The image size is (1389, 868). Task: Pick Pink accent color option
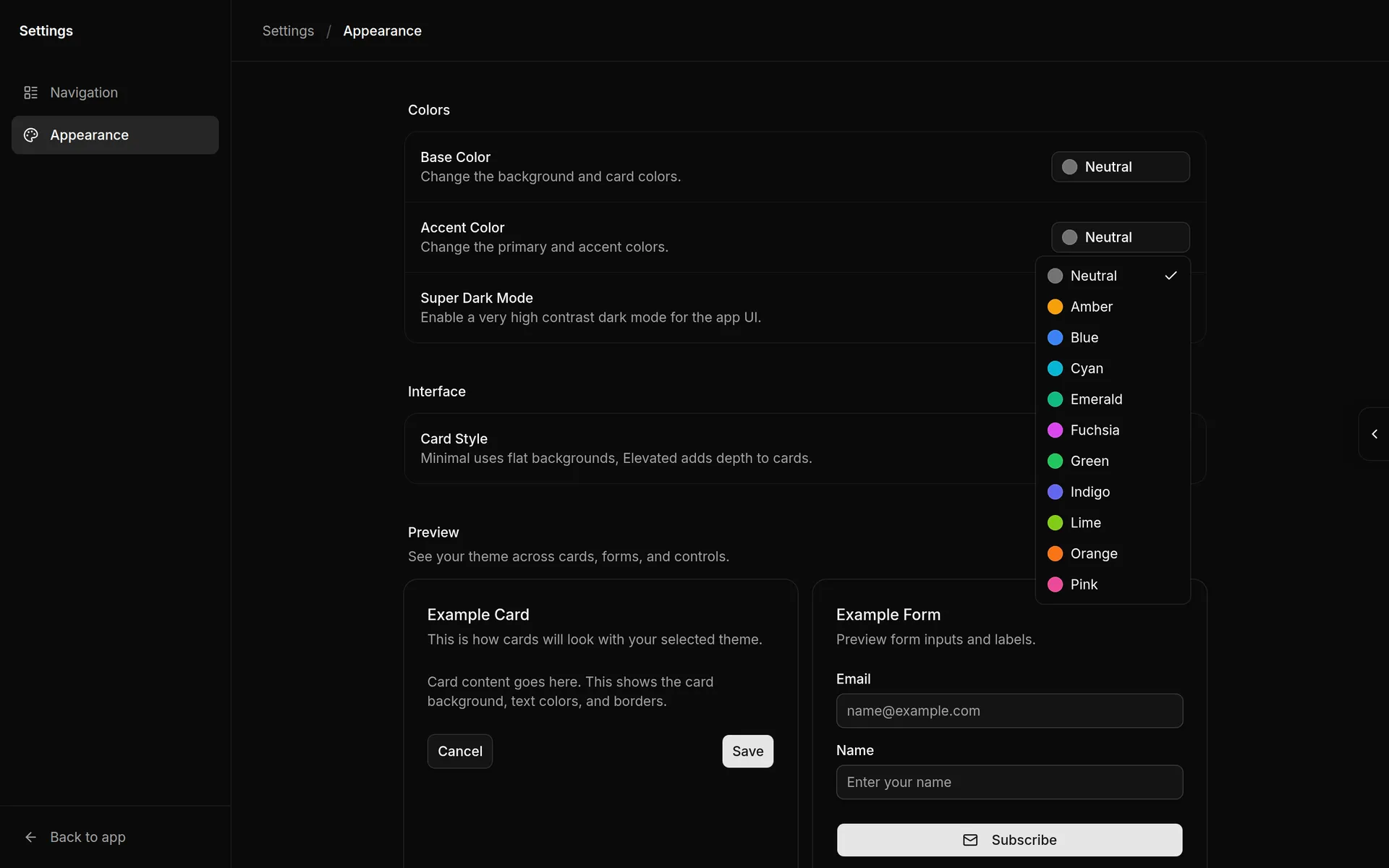(1113, 584)
